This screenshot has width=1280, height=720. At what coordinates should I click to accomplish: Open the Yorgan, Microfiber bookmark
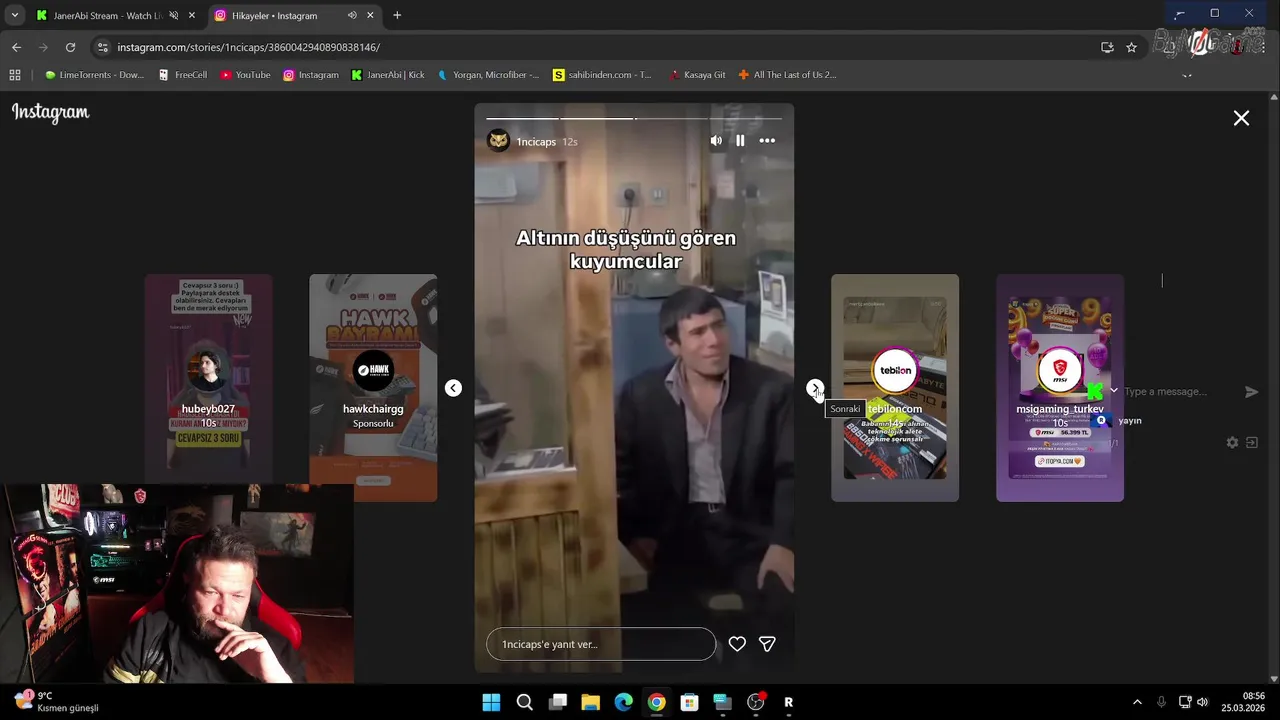point(489,75)
